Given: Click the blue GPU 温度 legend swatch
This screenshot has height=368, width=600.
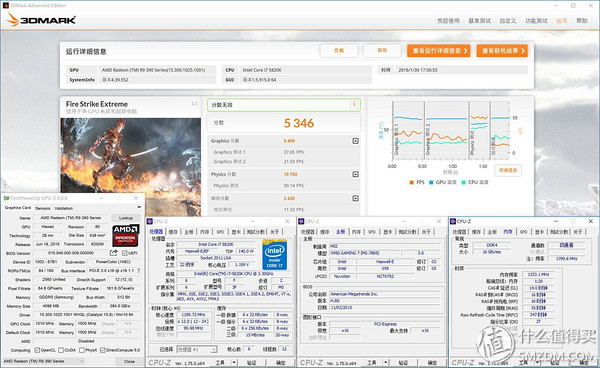Looking at the screenshot, I should point(431,182).
